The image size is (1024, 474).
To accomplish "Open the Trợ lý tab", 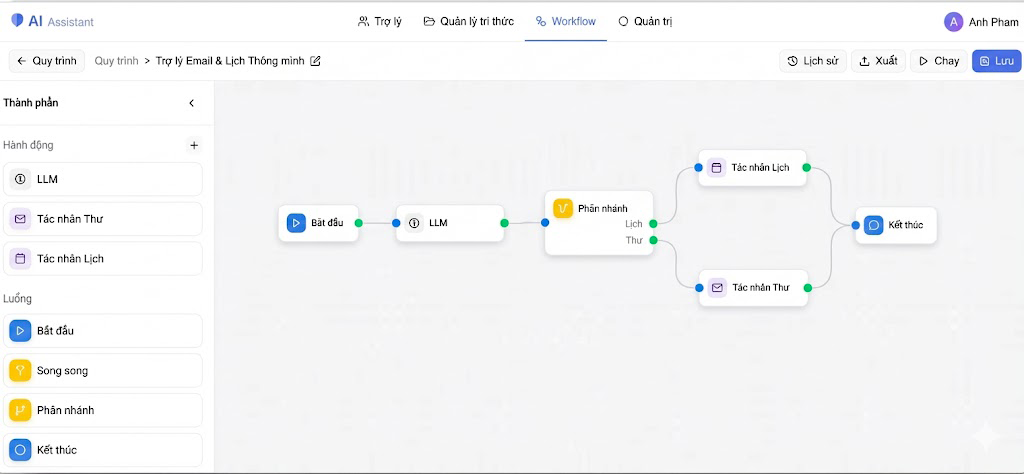I will 379,21.
